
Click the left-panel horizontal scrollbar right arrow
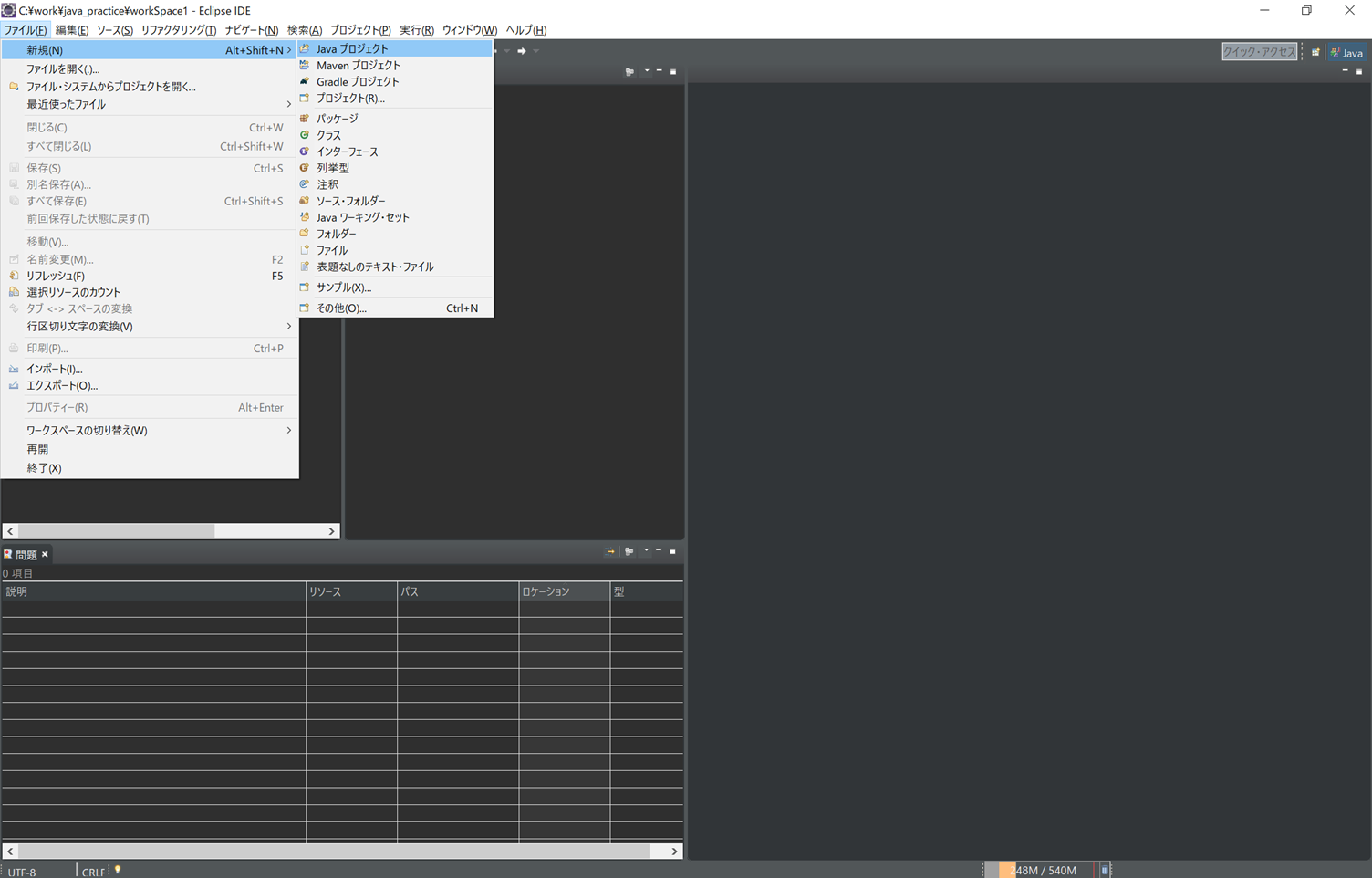click(x=331, y=531)
